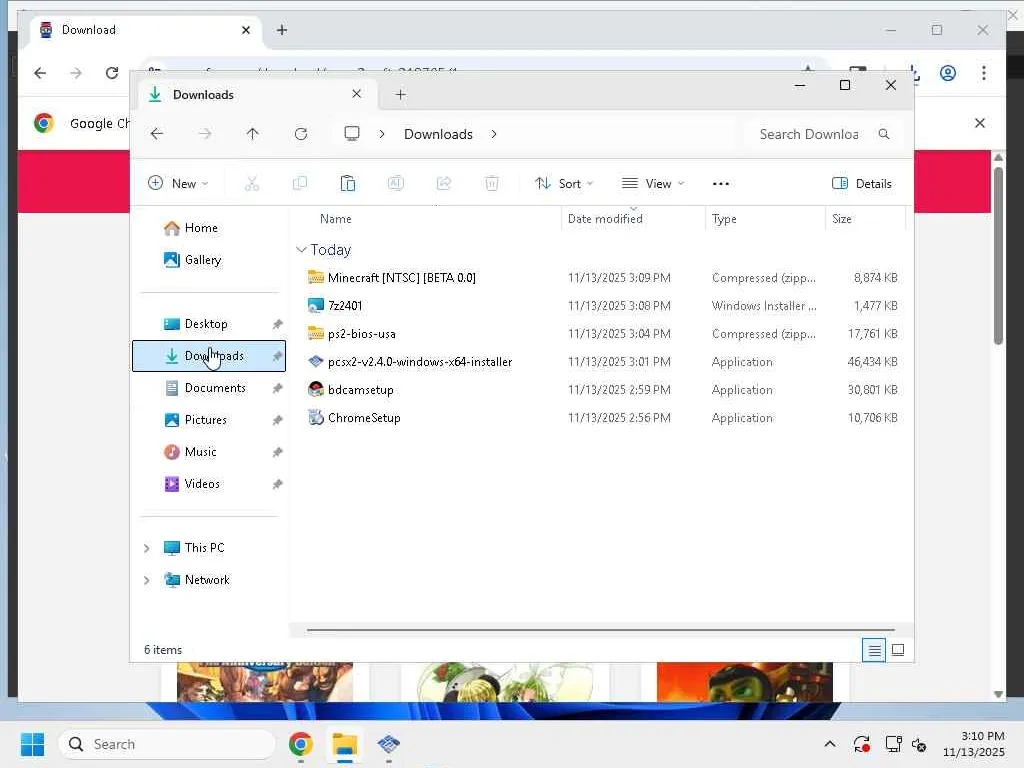Viewport: 1024px width, 768px height.
Task: Expand the This PC tree node
Action: point(146,548)
